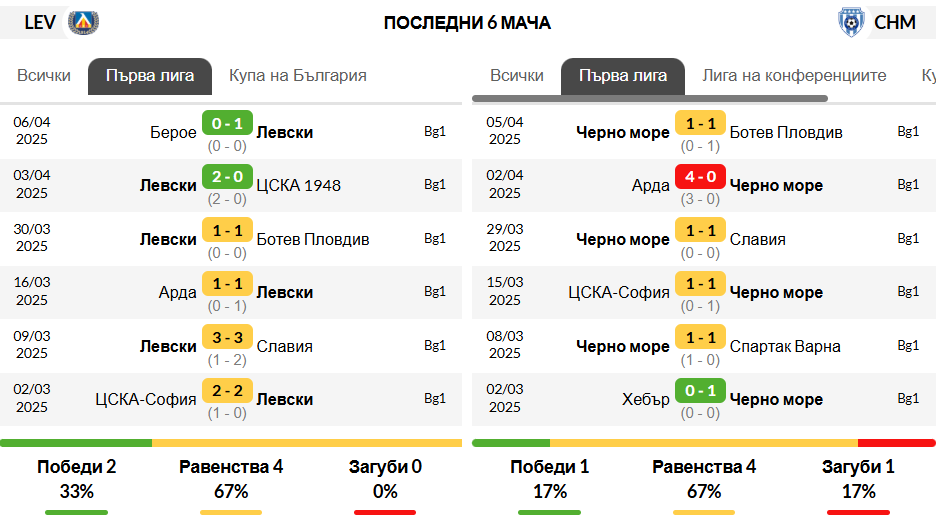Click ЦСКА 1948 team name
The image size is (936, 531).
click(298, 185)
